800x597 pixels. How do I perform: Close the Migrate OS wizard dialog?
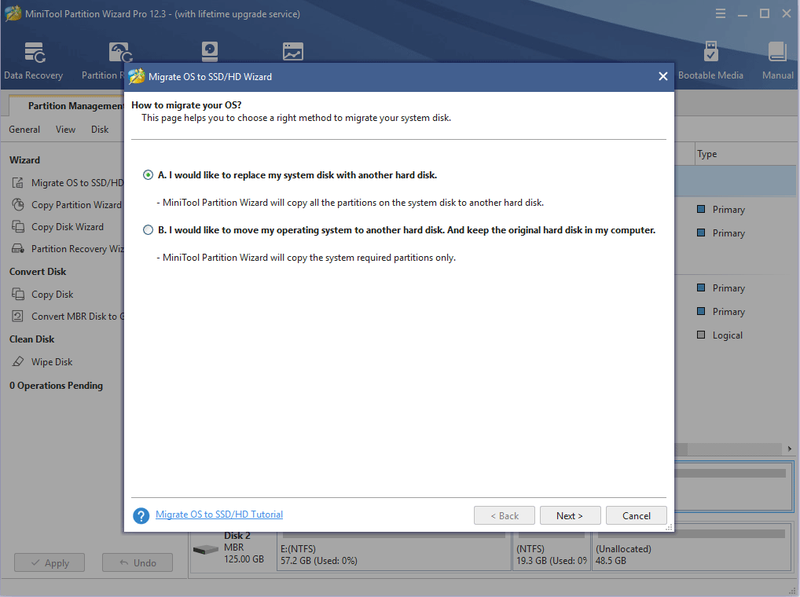[663, 76]
